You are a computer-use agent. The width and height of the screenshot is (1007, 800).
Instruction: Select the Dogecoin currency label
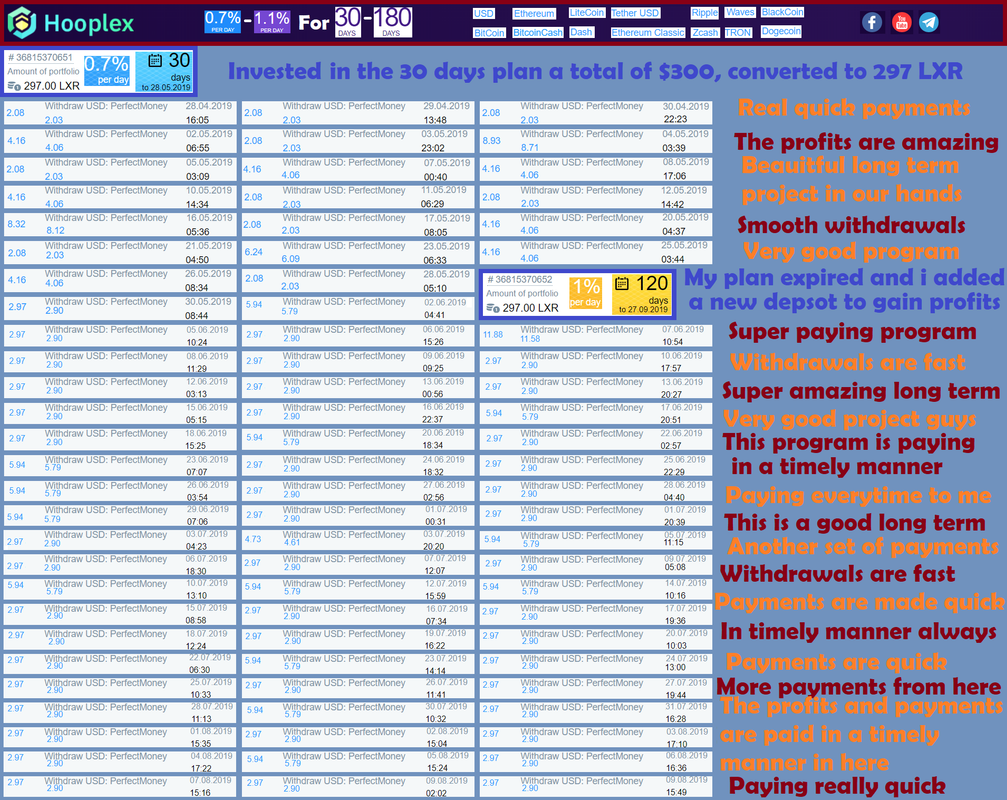tap(781, 31)
